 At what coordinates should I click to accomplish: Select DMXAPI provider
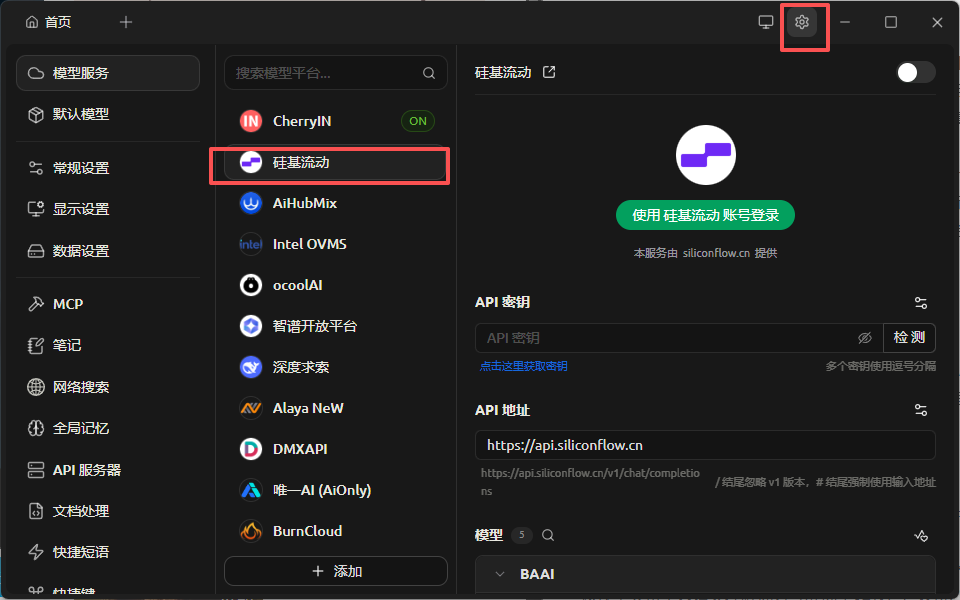[336, 449]
